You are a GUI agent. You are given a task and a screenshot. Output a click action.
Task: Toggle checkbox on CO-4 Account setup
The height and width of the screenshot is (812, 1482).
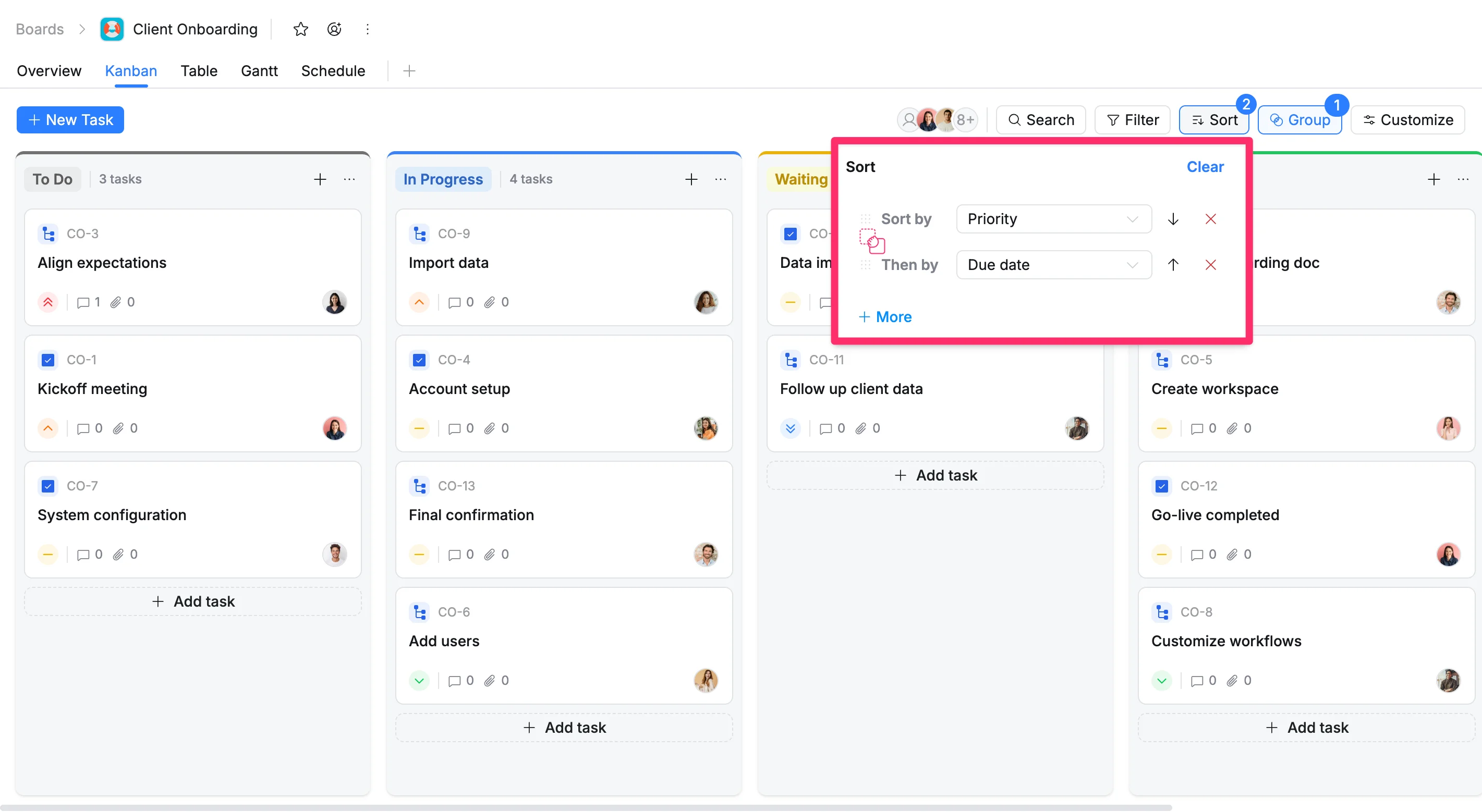(x=419, y=360)
